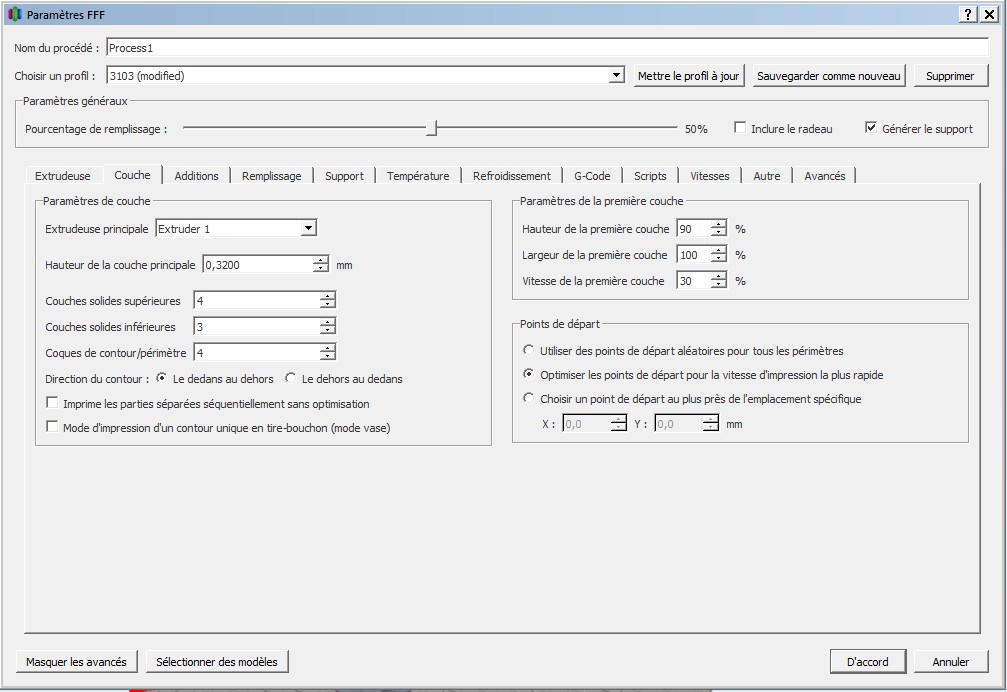Click the help question mark button

pyautogui.click(x=969, y=14)
